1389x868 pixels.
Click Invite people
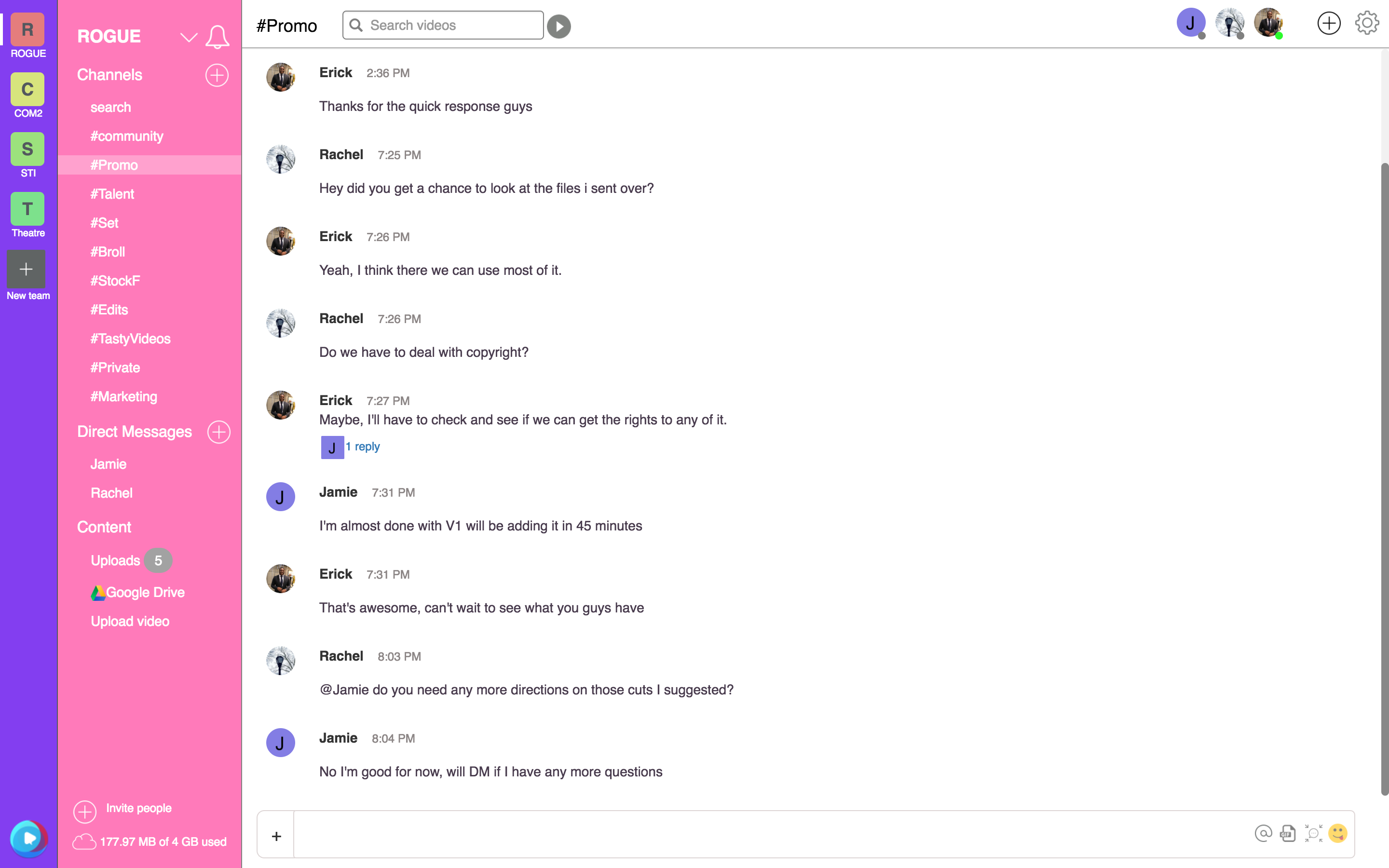[x=138, y=808]
